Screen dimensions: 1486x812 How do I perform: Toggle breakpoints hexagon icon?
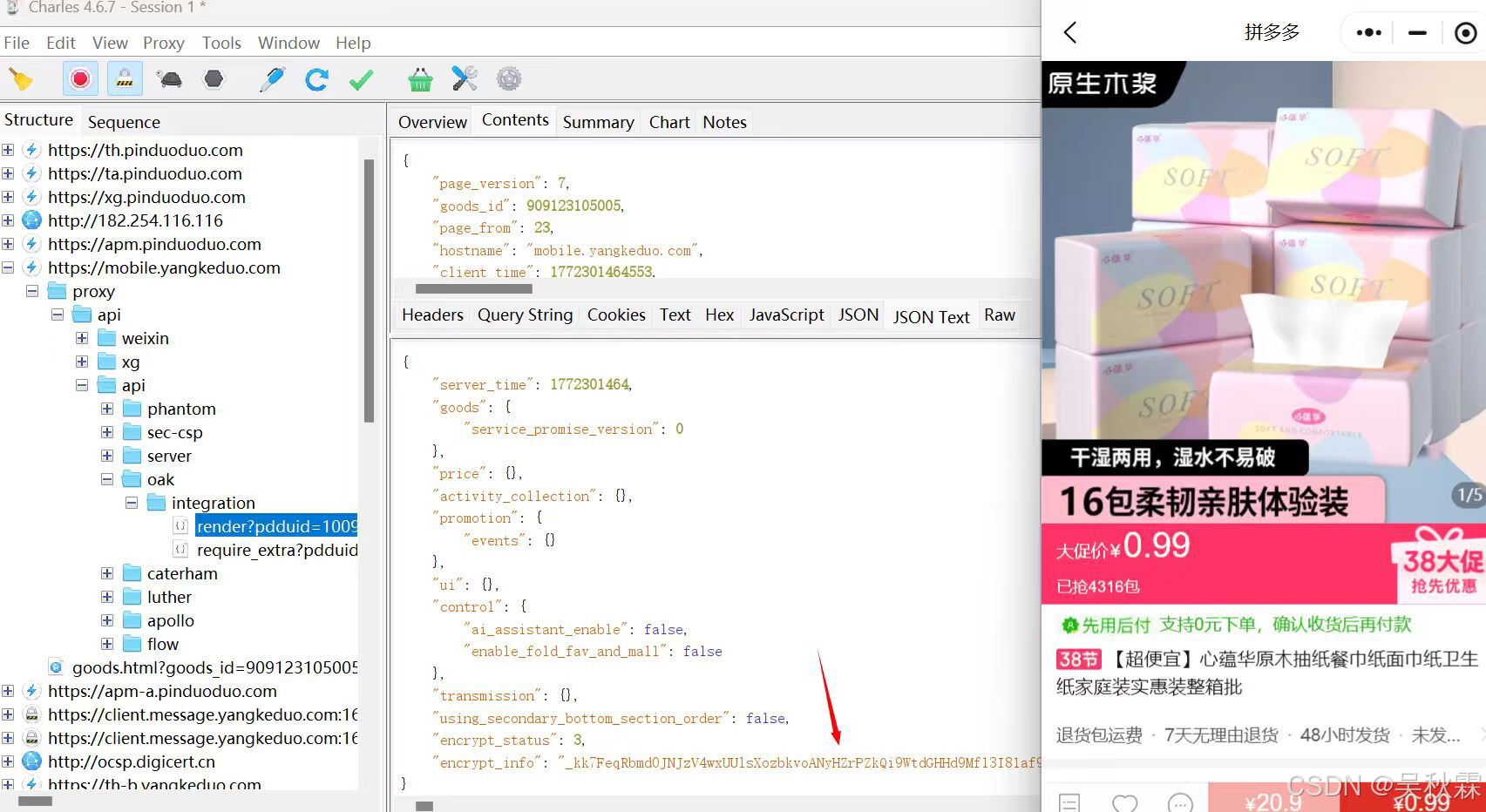(x=214, y=79)
